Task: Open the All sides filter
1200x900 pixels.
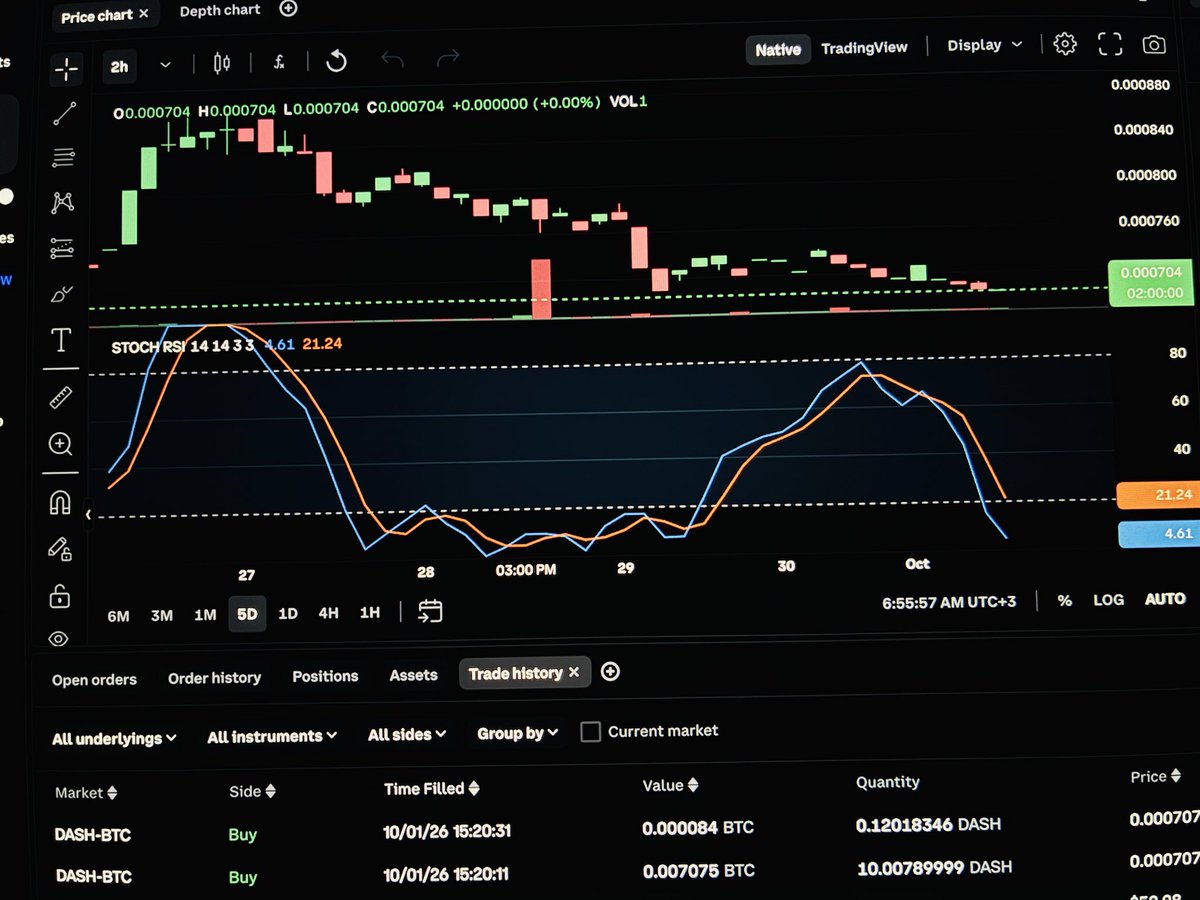Action: point(406,735)
